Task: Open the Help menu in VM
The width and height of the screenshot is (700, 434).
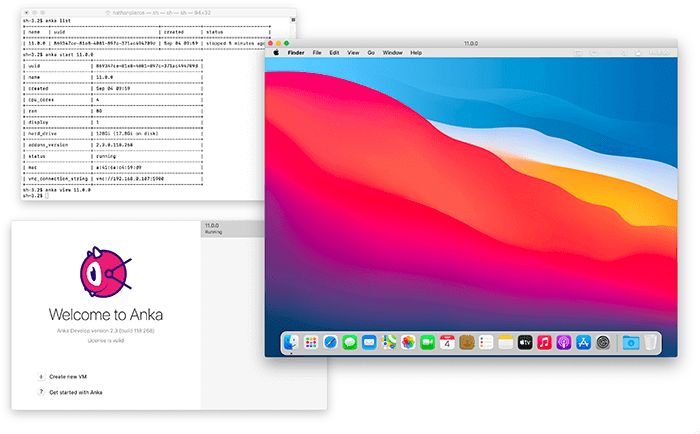Action: (416, 53)
